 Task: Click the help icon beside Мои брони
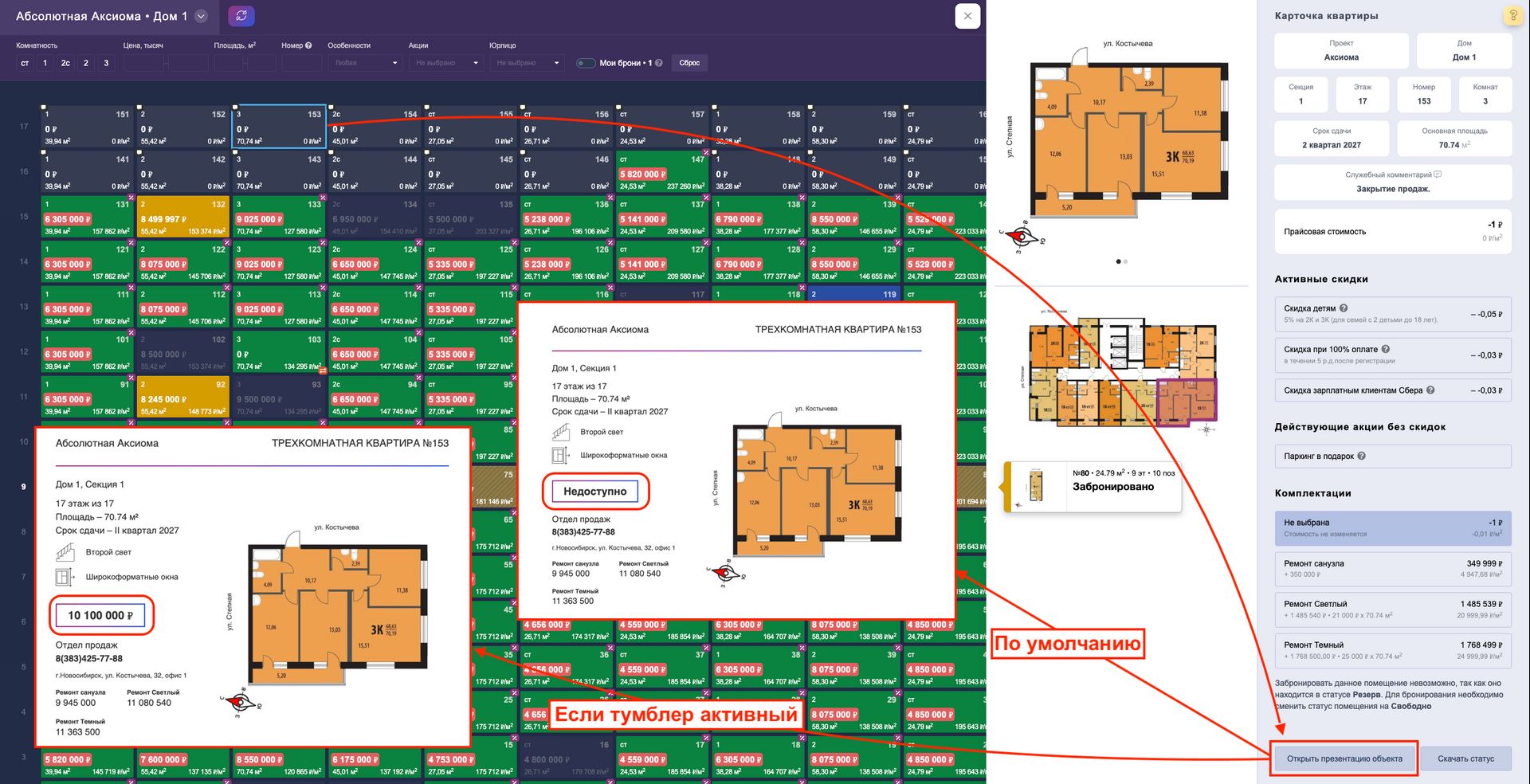coord(659,63)
